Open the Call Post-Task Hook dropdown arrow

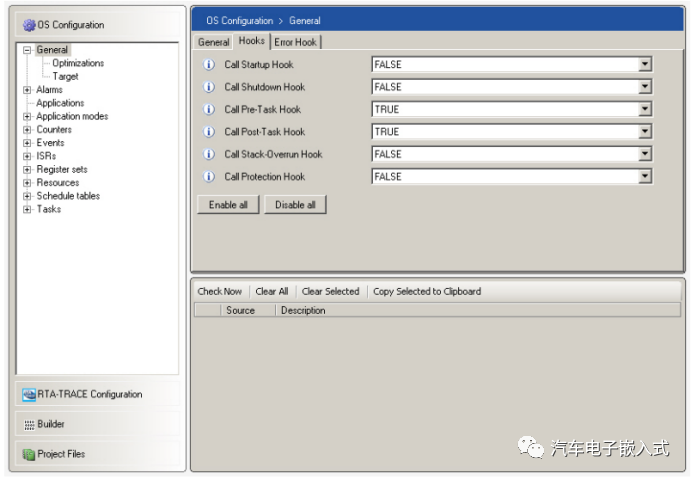pyautogui.click(x=645, y=132)
